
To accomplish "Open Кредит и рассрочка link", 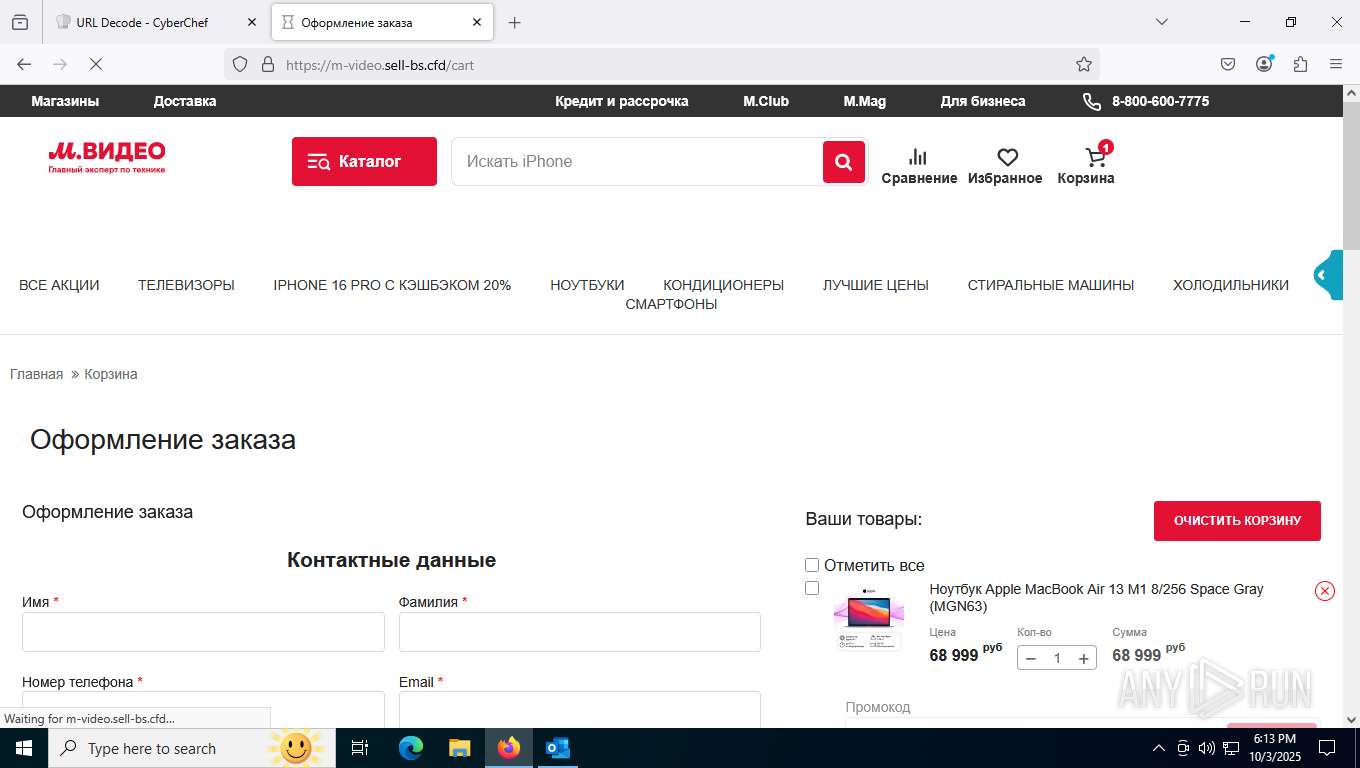I will (622, 101).
